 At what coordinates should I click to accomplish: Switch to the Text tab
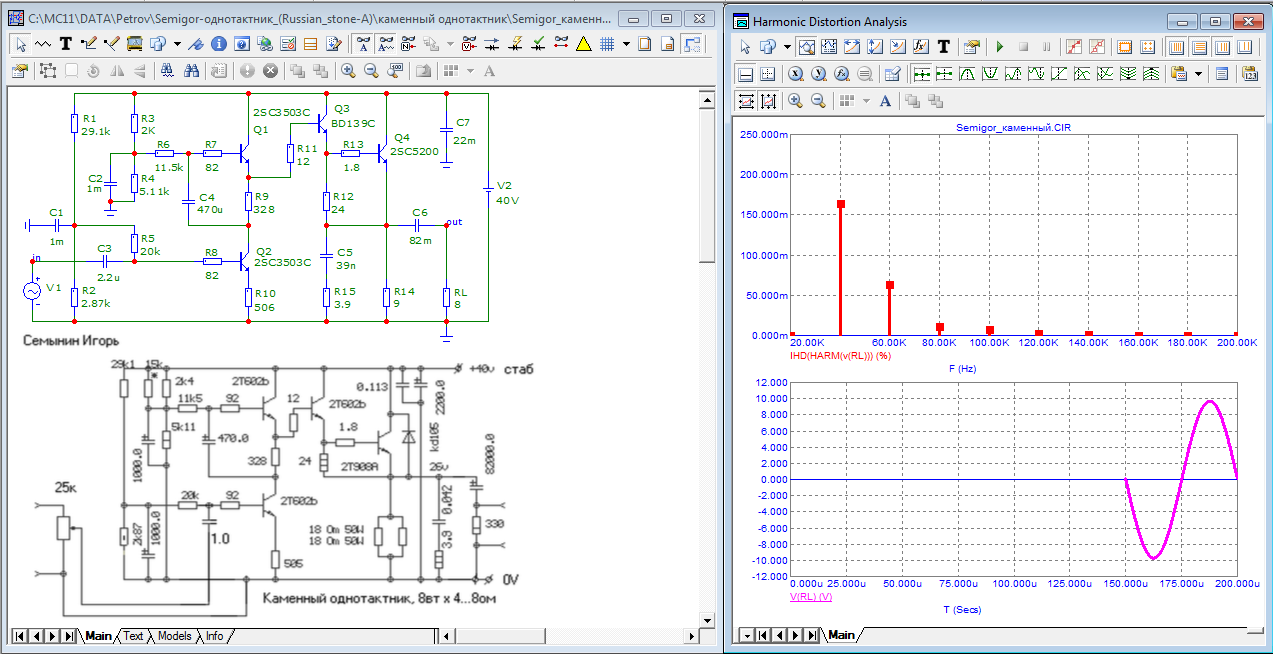(133, 636)
